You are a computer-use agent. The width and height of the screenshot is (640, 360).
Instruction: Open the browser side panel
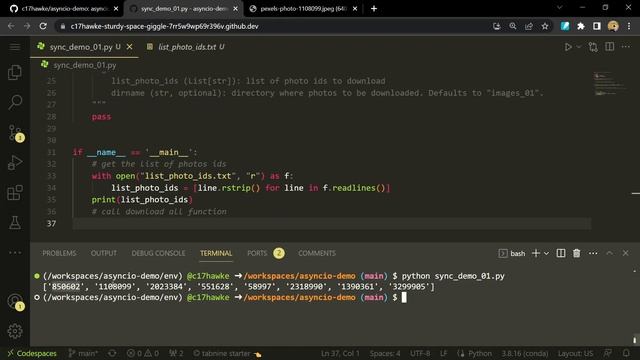(x=597, y=26)
